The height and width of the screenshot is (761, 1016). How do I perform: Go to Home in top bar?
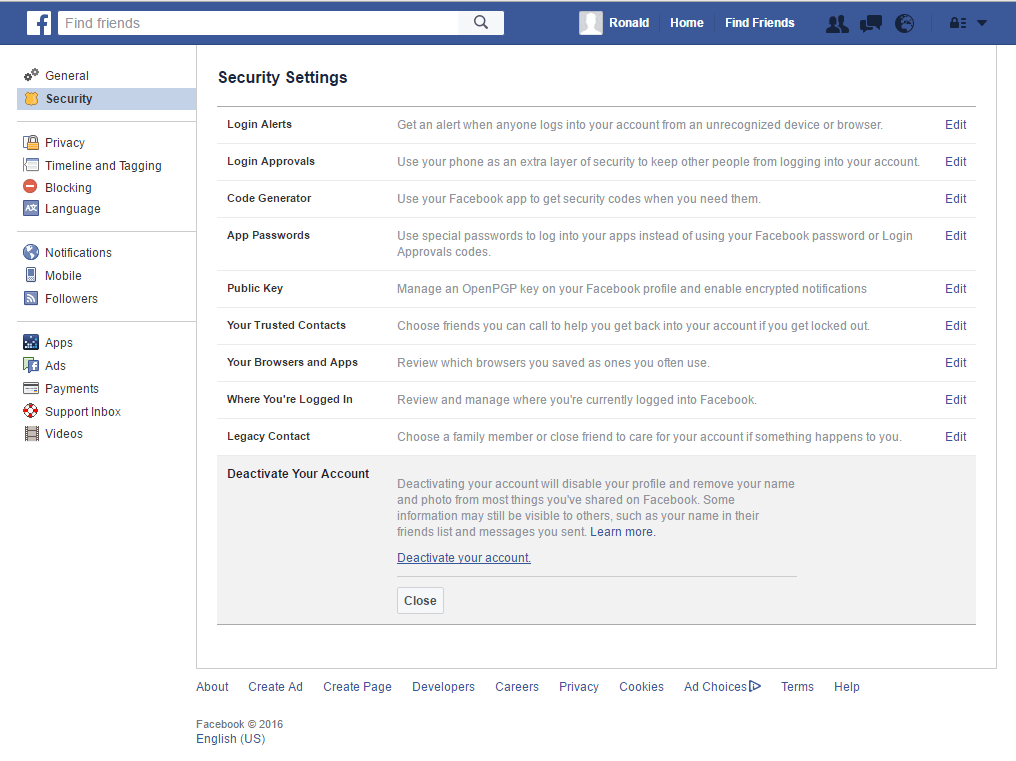(x=686, y=23)
